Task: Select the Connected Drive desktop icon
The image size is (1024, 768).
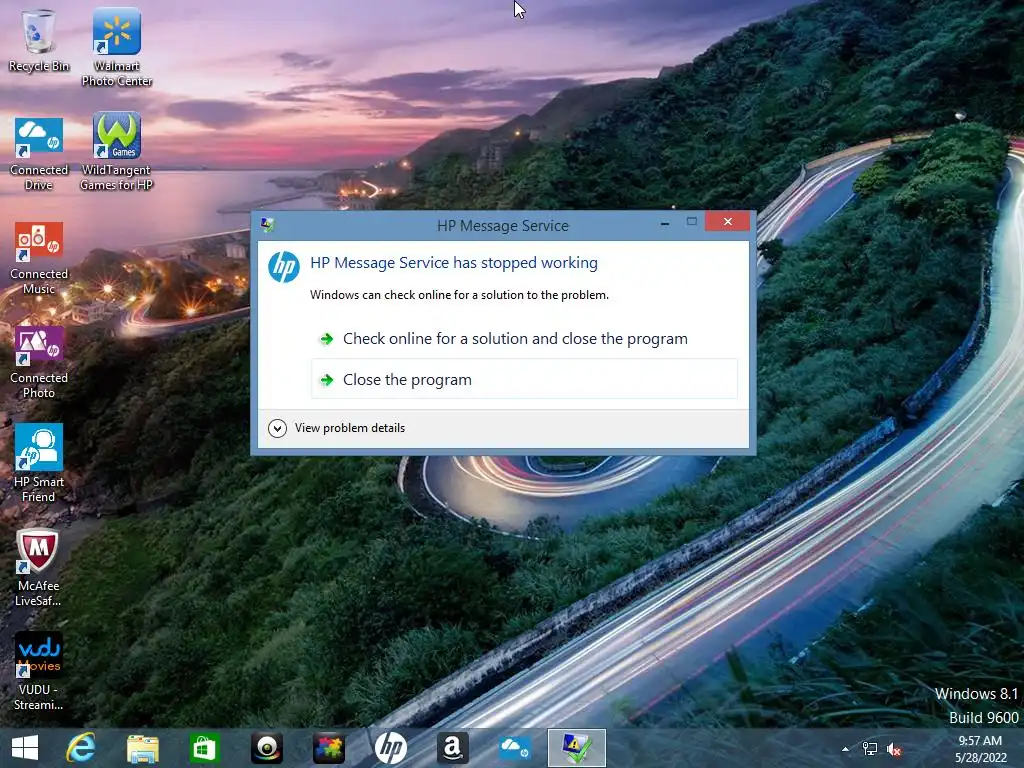Action: pos(39,153)
